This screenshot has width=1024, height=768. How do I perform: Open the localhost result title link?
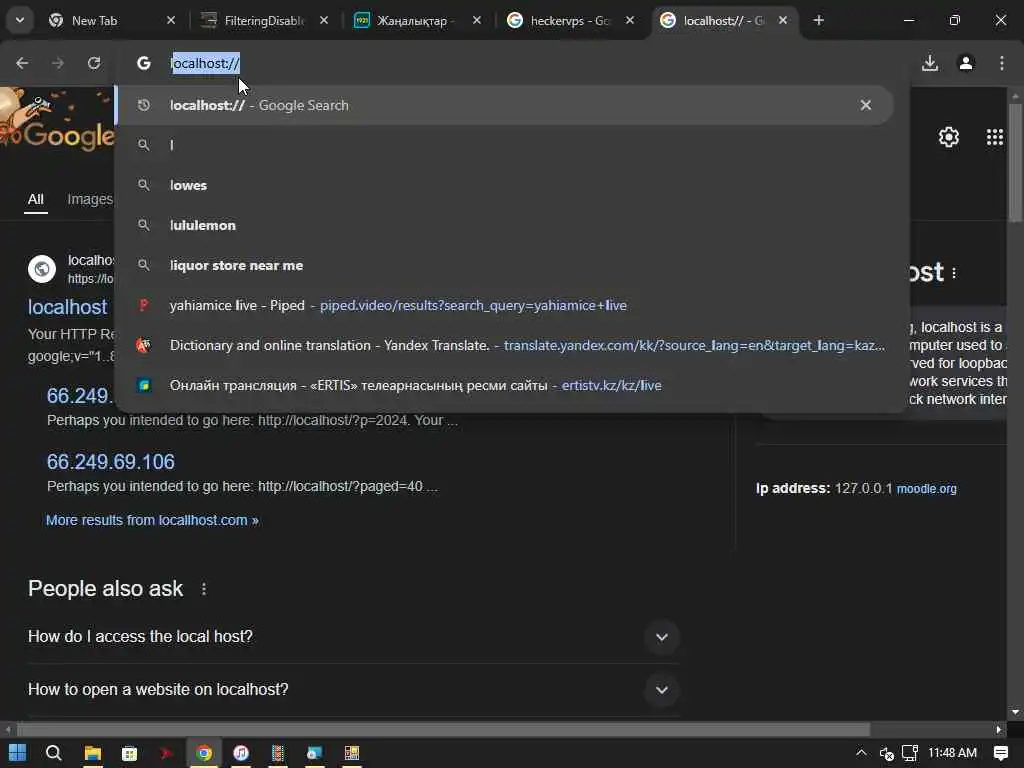tap(67, 307)
